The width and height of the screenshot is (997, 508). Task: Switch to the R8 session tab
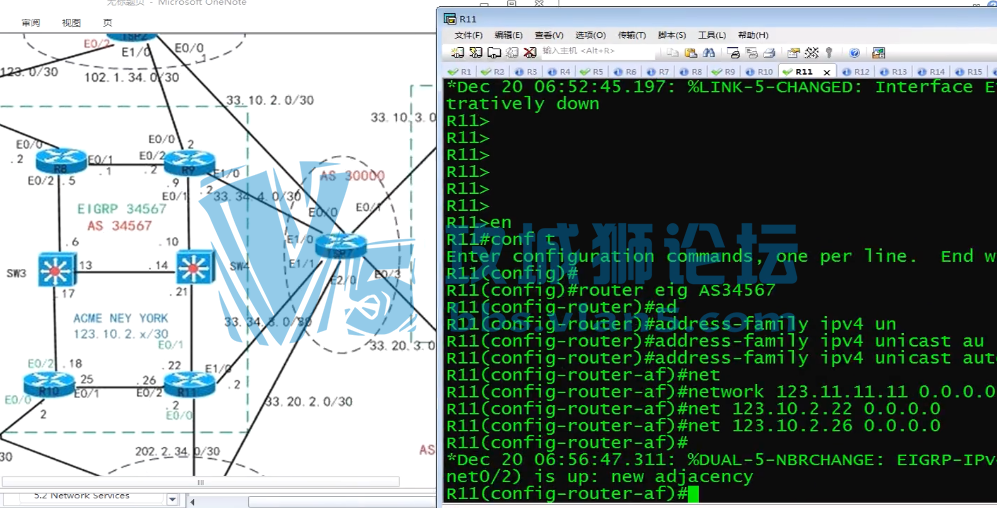tap(691, 72)
